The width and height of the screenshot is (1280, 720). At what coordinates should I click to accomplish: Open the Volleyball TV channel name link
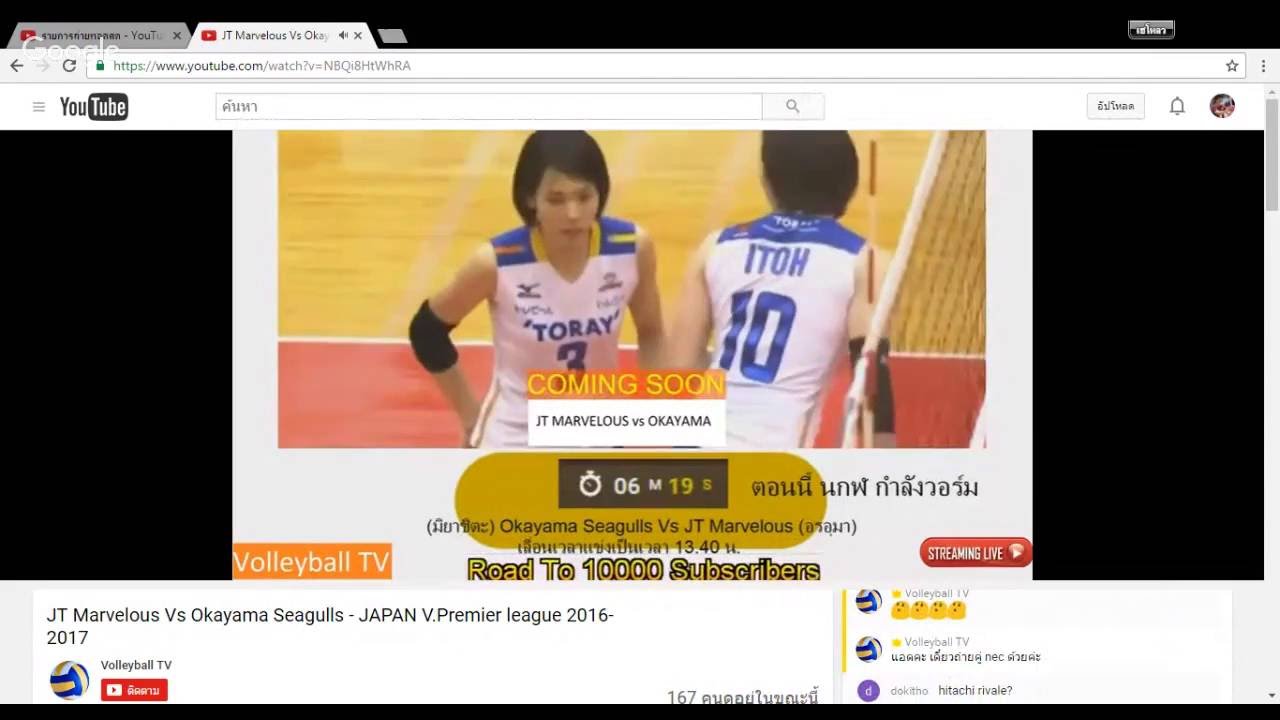point(136,665)
